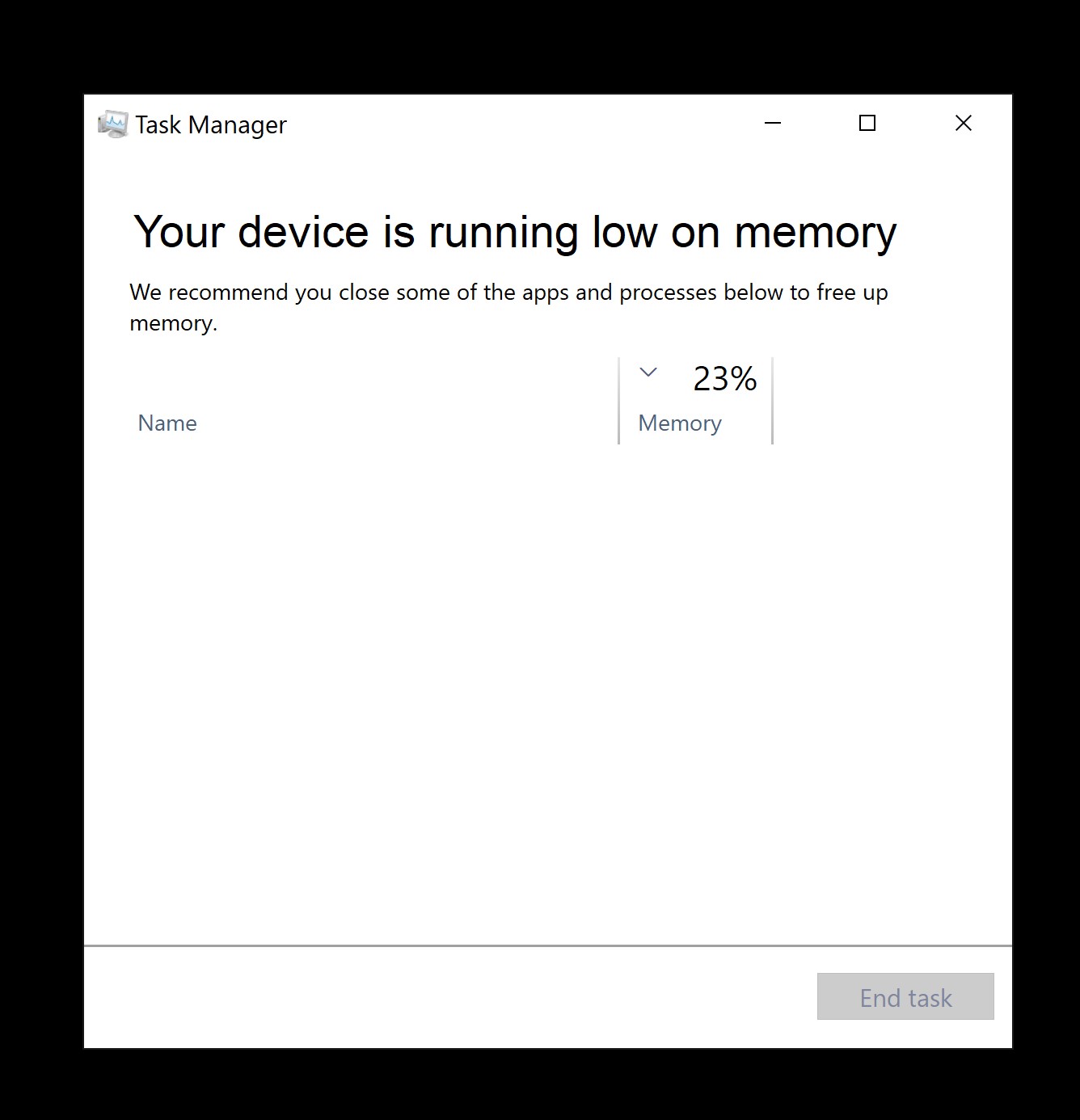Click empty footer area left of End task
Viewport: 1080px width, 1120px height.
pyautogui.click(x=449, y=997)
